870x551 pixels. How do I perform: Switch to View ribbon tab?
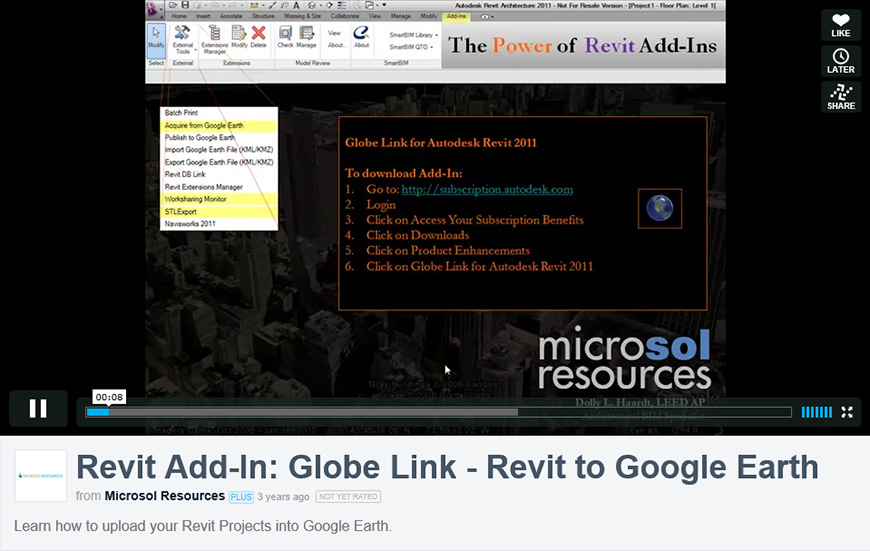coord(375,16)
